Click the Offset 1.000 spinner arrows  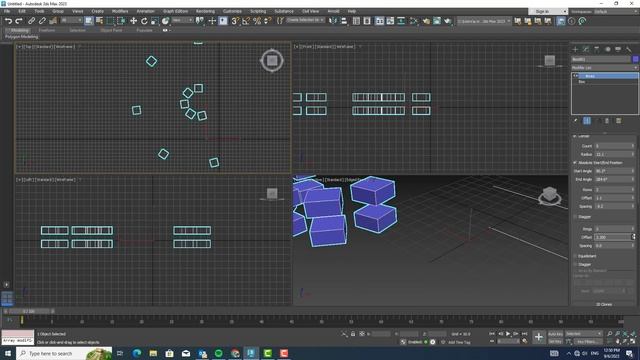633,237
